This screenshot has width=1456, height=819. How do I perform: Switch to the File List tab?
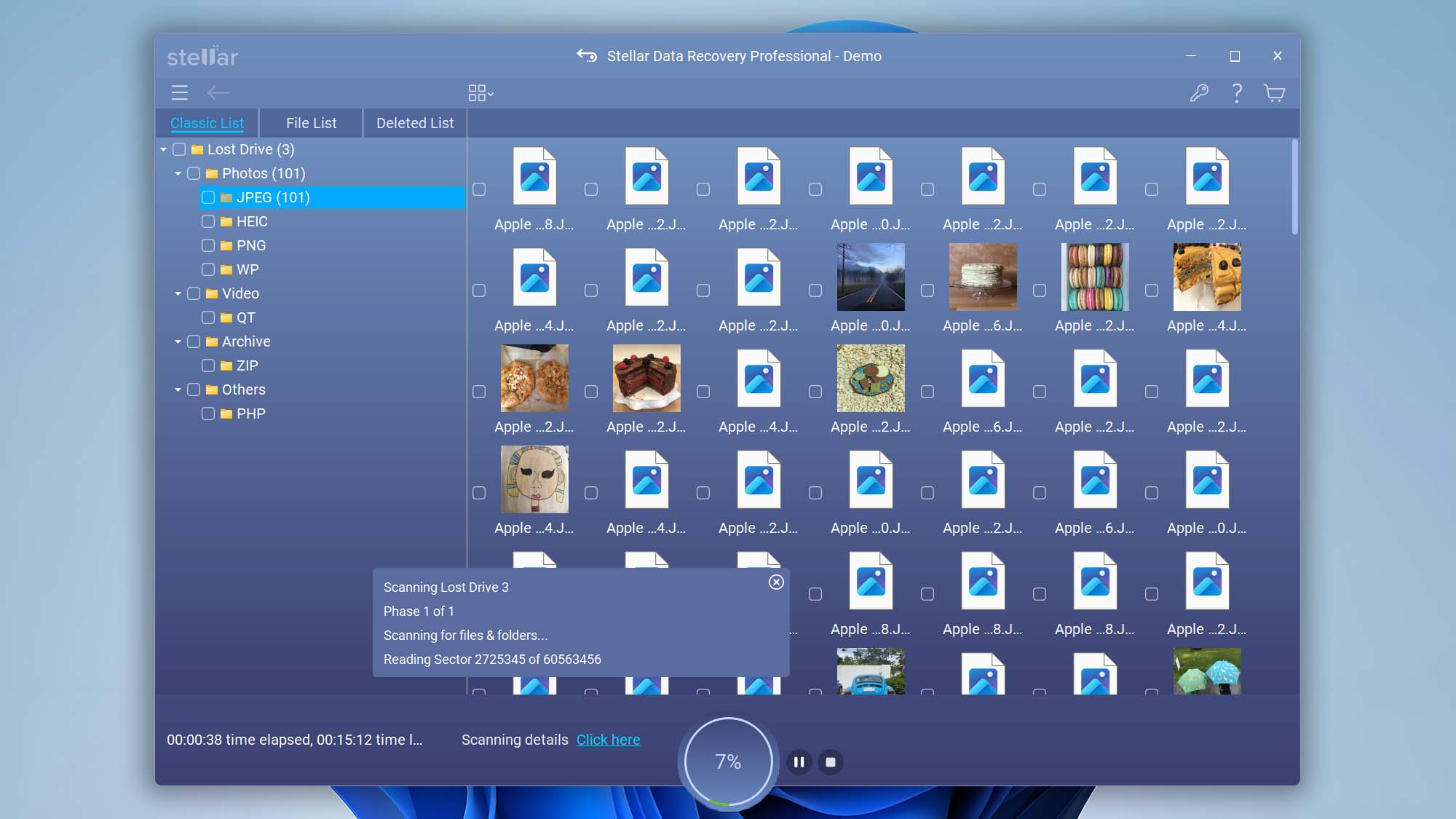click(x=311, y=123)
